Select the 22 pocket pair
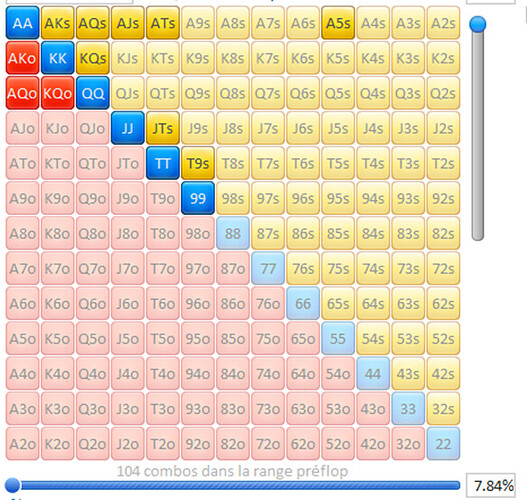Screen dimensions: 527x500 coord(443,444)
